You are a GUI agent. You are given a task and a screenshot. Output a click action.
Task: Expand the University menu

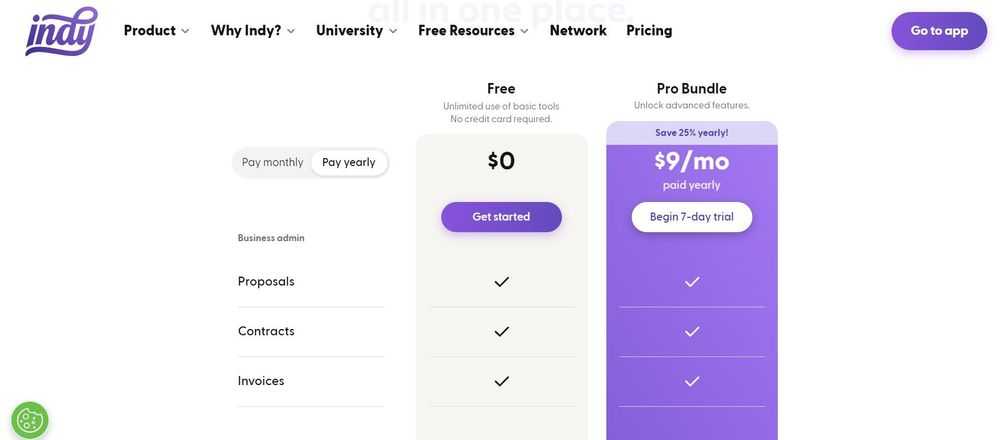coord(357,31)
